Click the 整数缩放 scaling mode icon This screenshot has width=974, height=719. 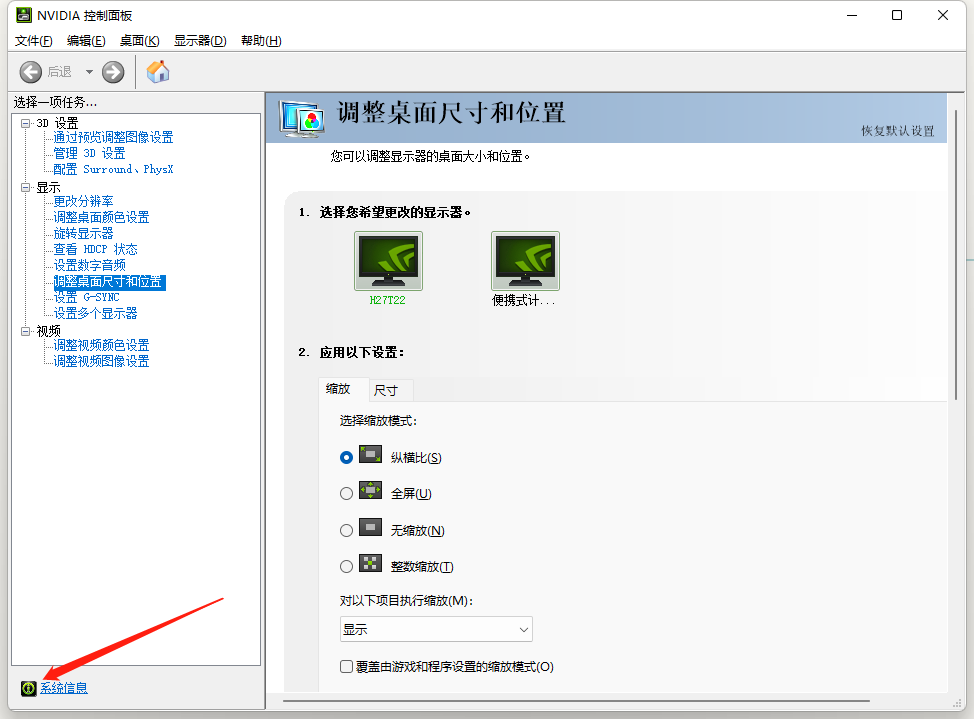tap(370, 564)
